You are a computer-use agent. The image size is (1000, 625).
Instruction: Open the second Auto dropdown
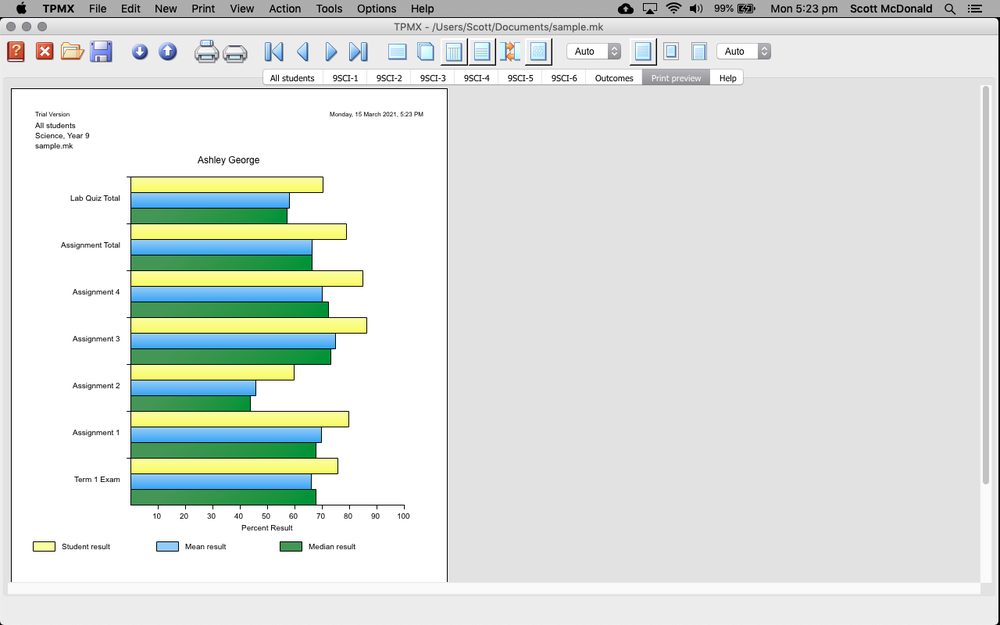[x=744, y=52]
